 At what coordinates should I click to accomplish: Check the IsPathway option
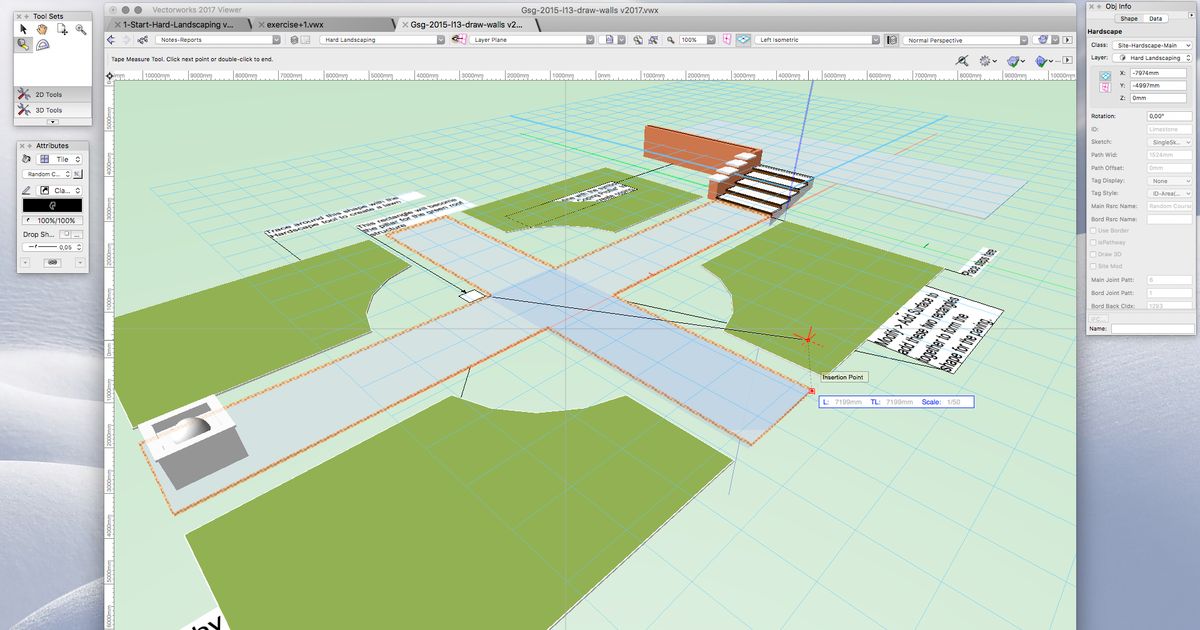(x=1094, y=242)
